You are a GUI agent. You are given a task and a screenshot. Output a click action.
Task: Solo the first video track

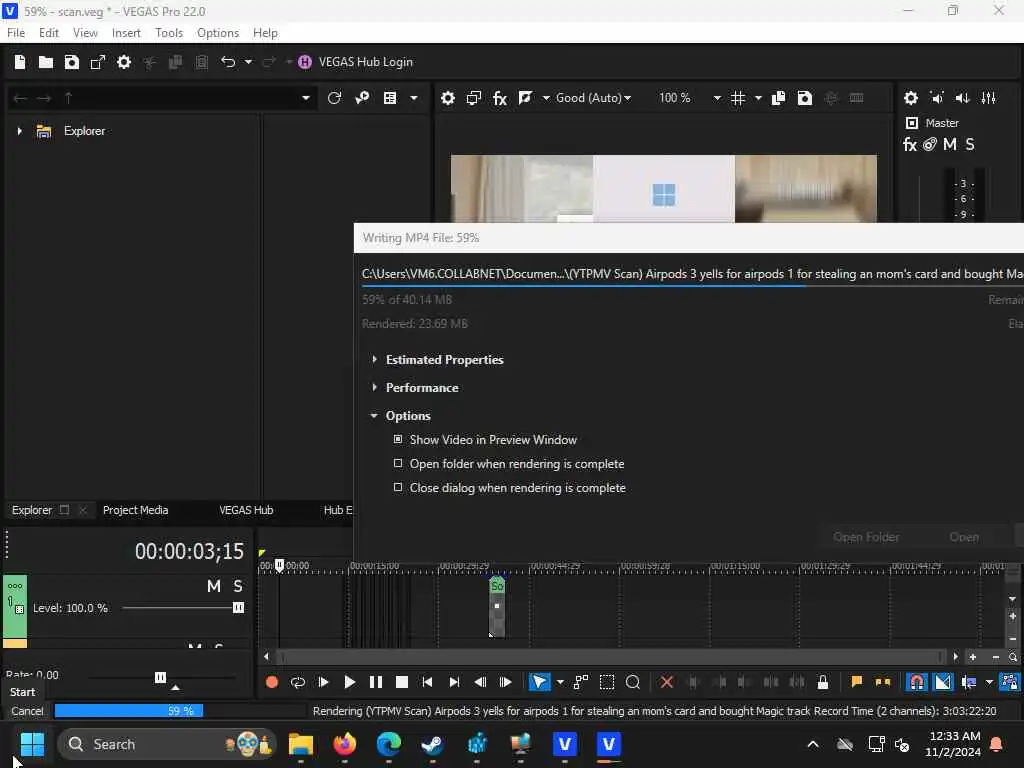(238, 586)
